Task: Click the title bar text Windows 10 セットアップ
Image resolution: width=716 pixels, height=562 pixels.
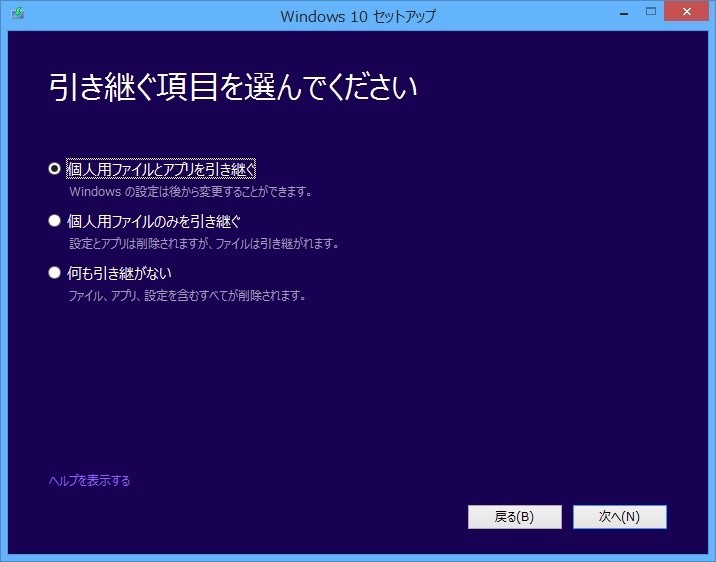Action: [x=358, y=16]
